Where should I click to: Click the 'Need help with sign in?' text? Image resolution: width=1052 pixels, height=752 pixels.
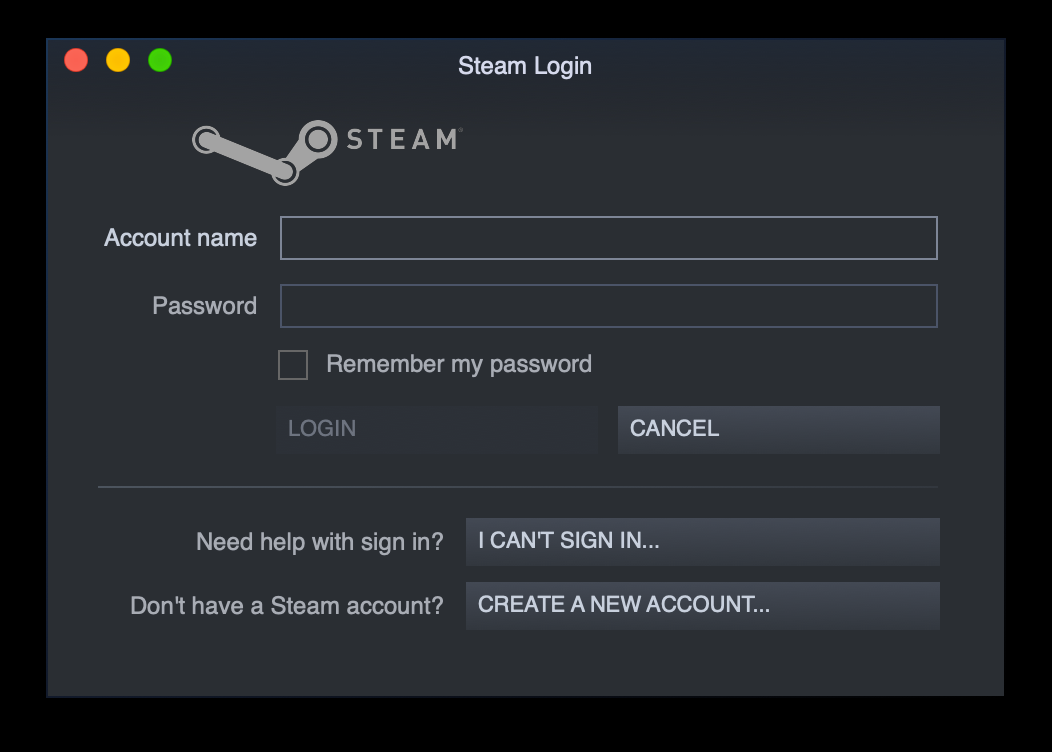(x=319, y=542)
